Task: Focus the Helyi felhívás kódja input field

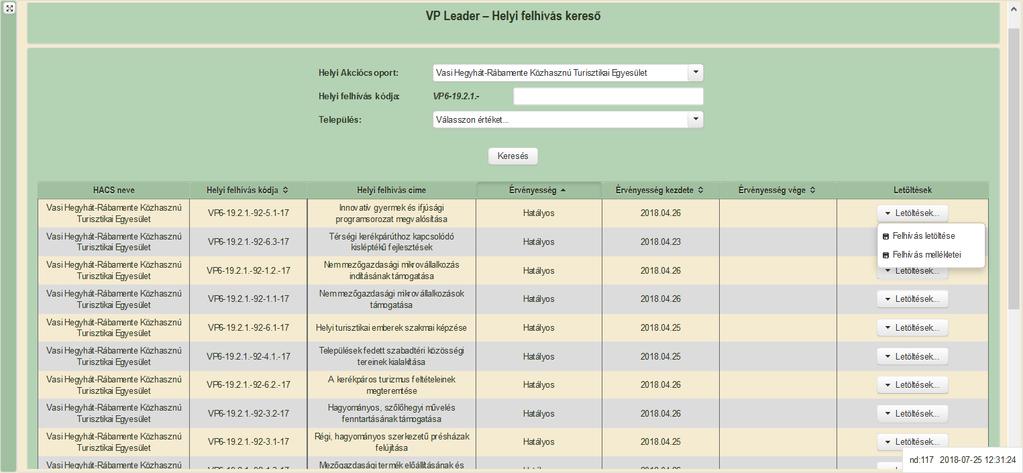Action: (608, 96)
